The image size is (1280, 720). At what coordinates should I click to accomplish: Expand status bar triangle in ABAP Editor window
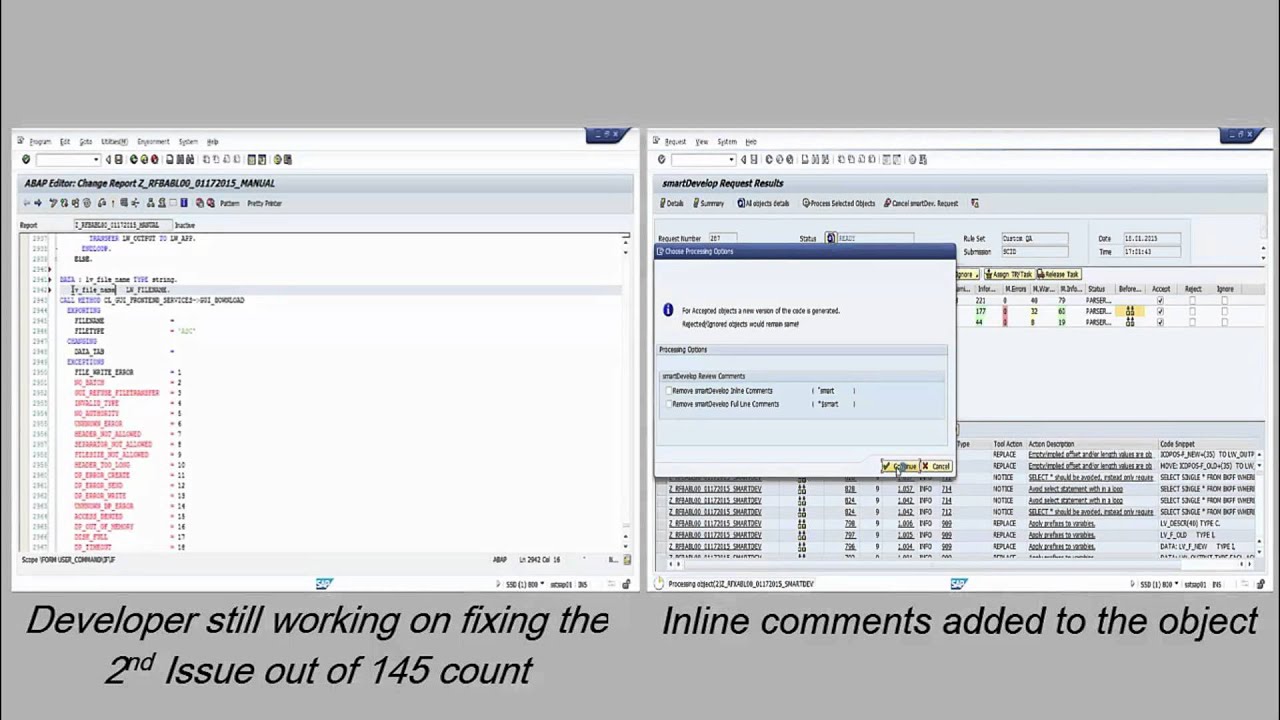point(498,584)
